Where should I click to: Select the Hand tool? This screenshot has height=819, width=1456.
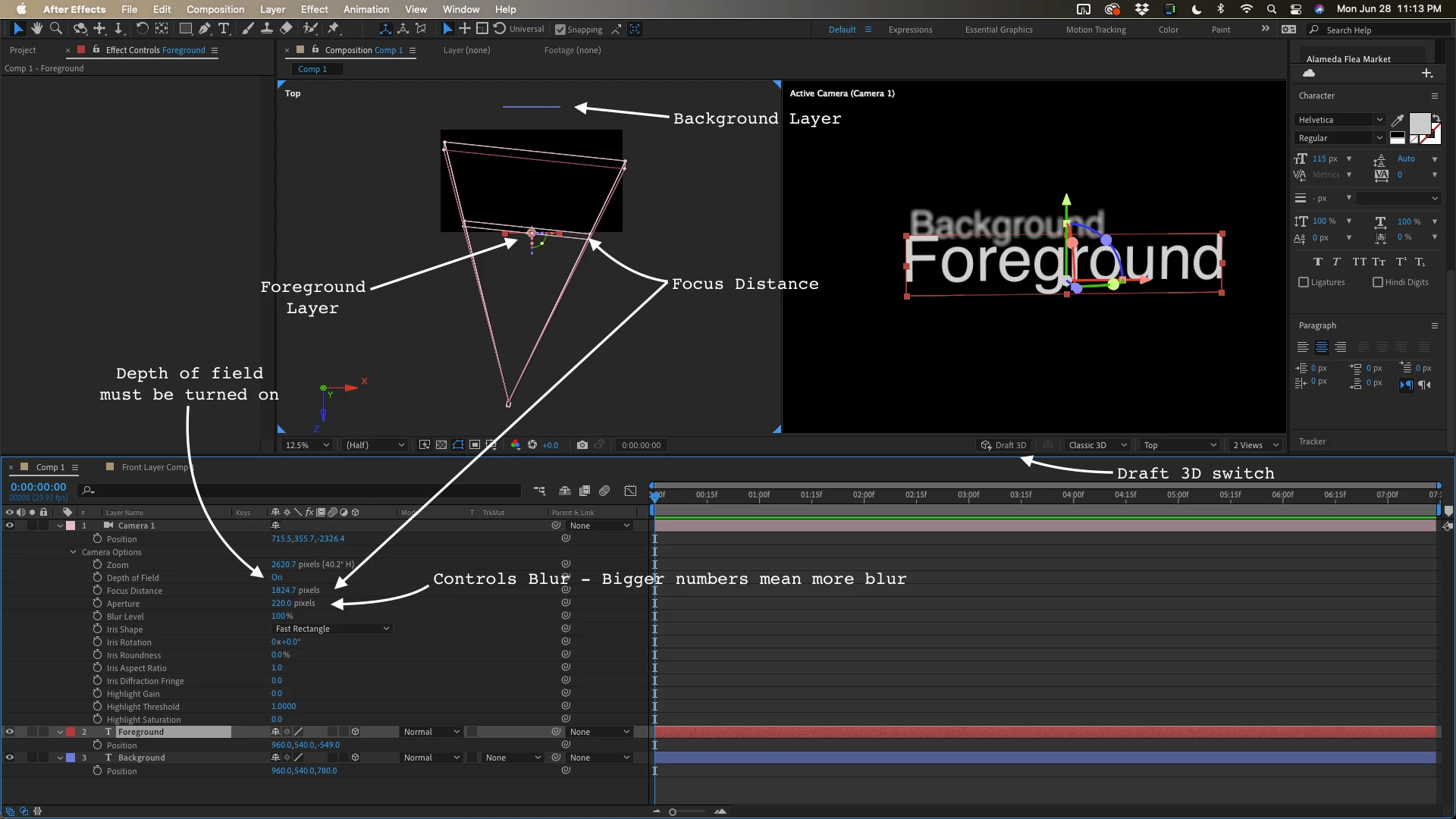tap(36, 29)
